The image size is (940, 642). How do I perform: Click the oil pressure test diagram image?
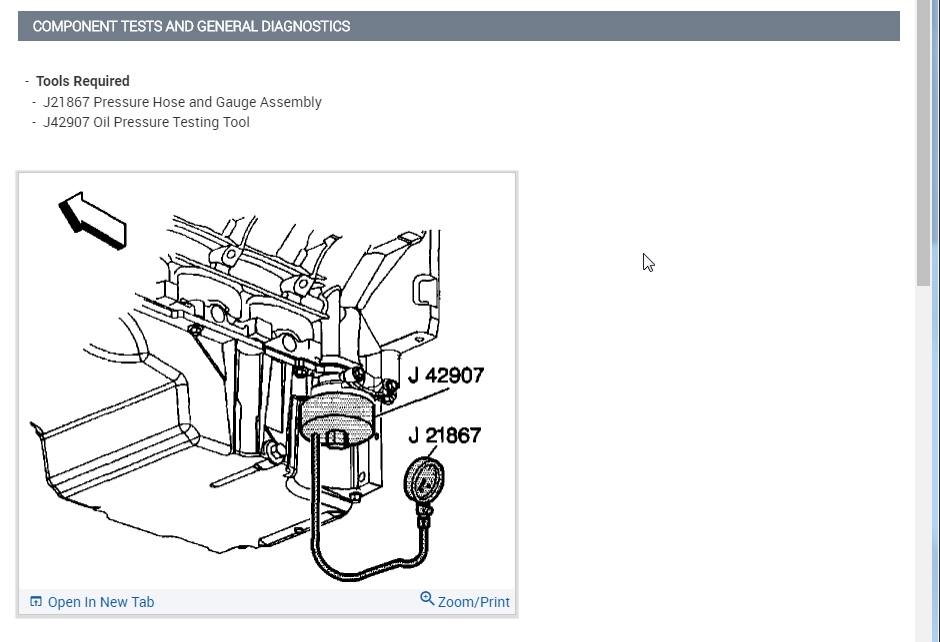267,381
